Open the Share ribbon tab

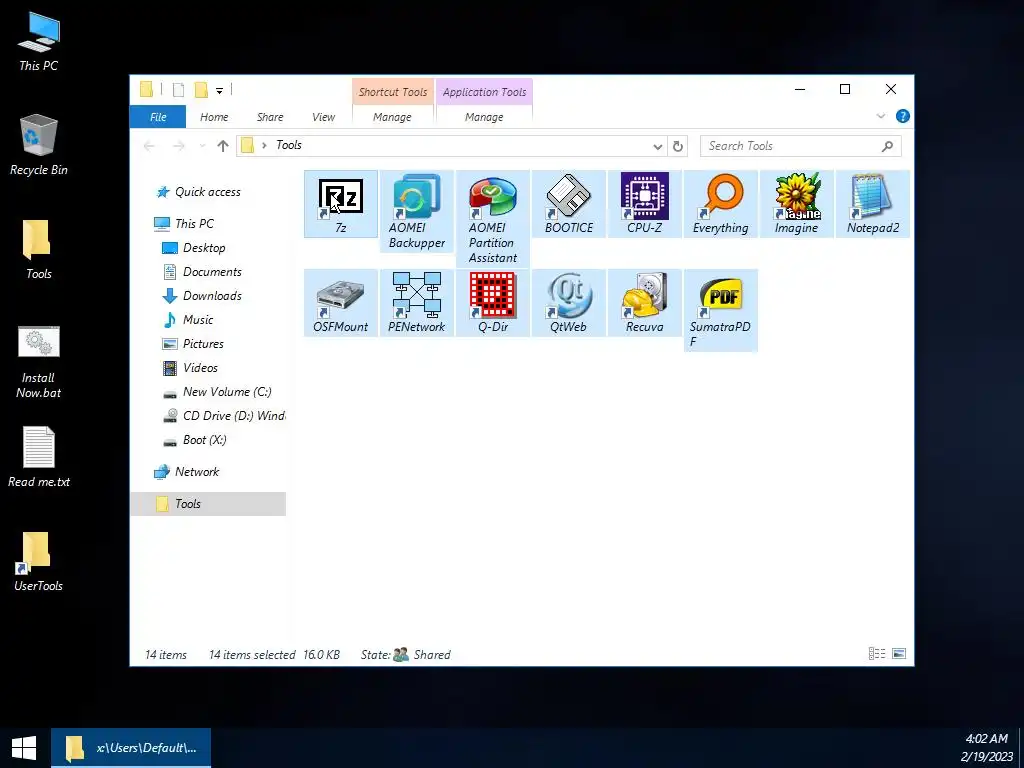(x=270, y=117)
